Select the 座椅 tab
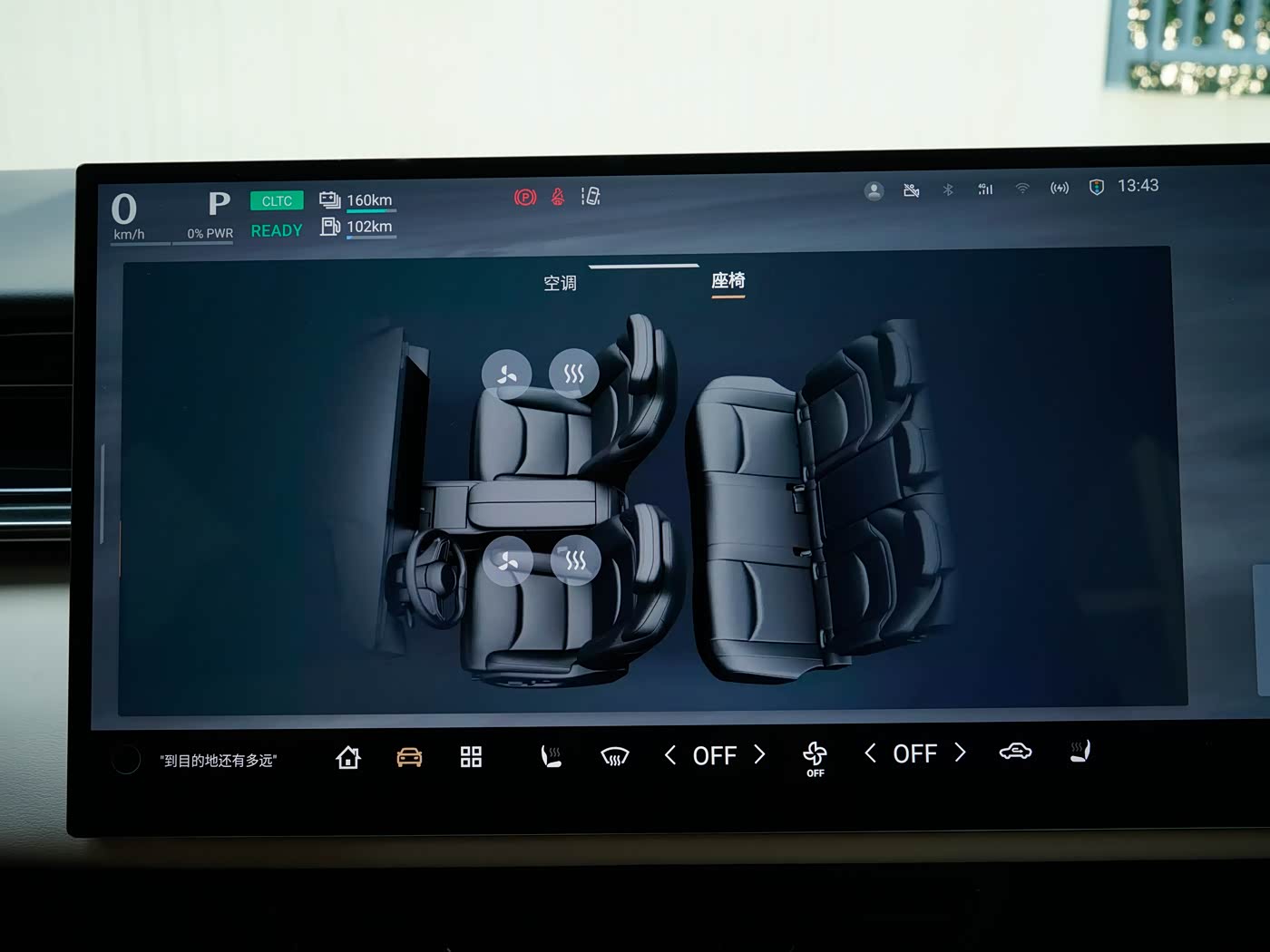Image resolution: width=1270 pixels, height=952 pixels. click(x=728, y=281)
